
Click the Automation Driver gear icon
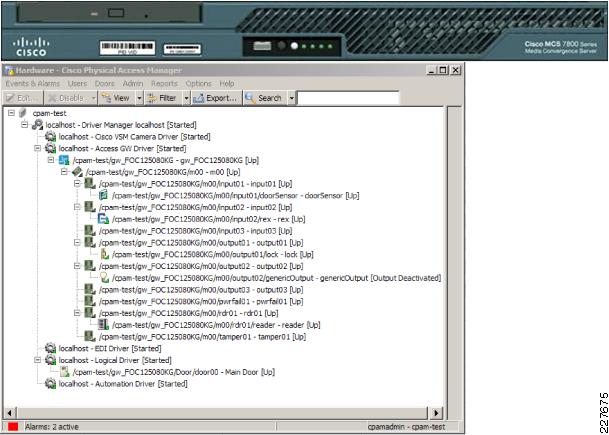50,384
